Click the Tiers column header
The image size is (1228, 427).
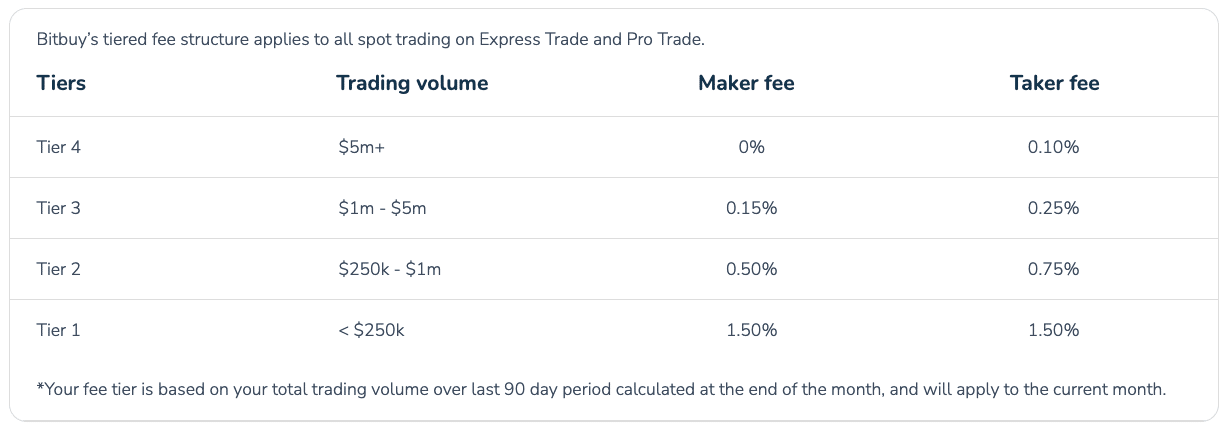tap(61, 83)
